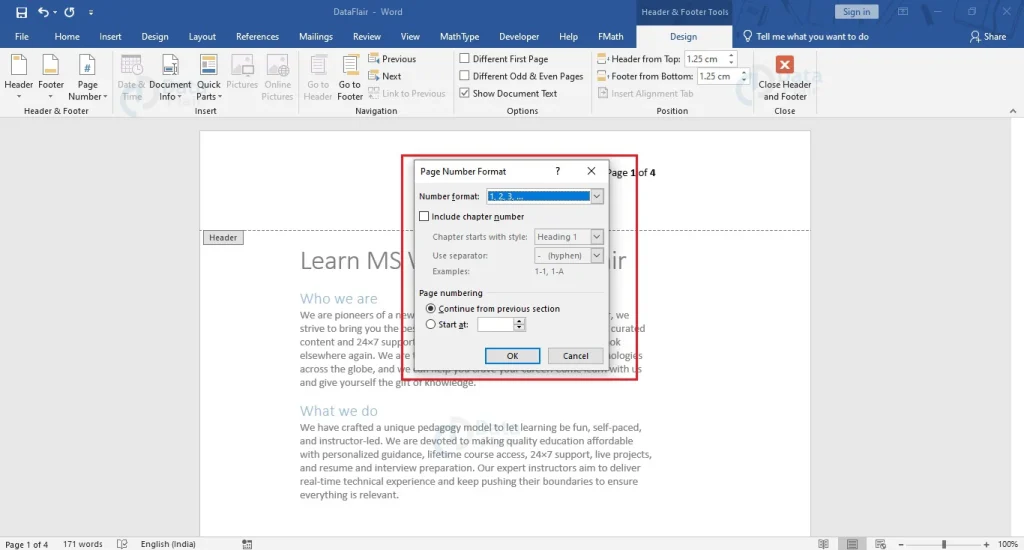Viewport: 1024px width, 550px height.
Task: Open the References ribbon tab
Action: [x=257, y=37]
